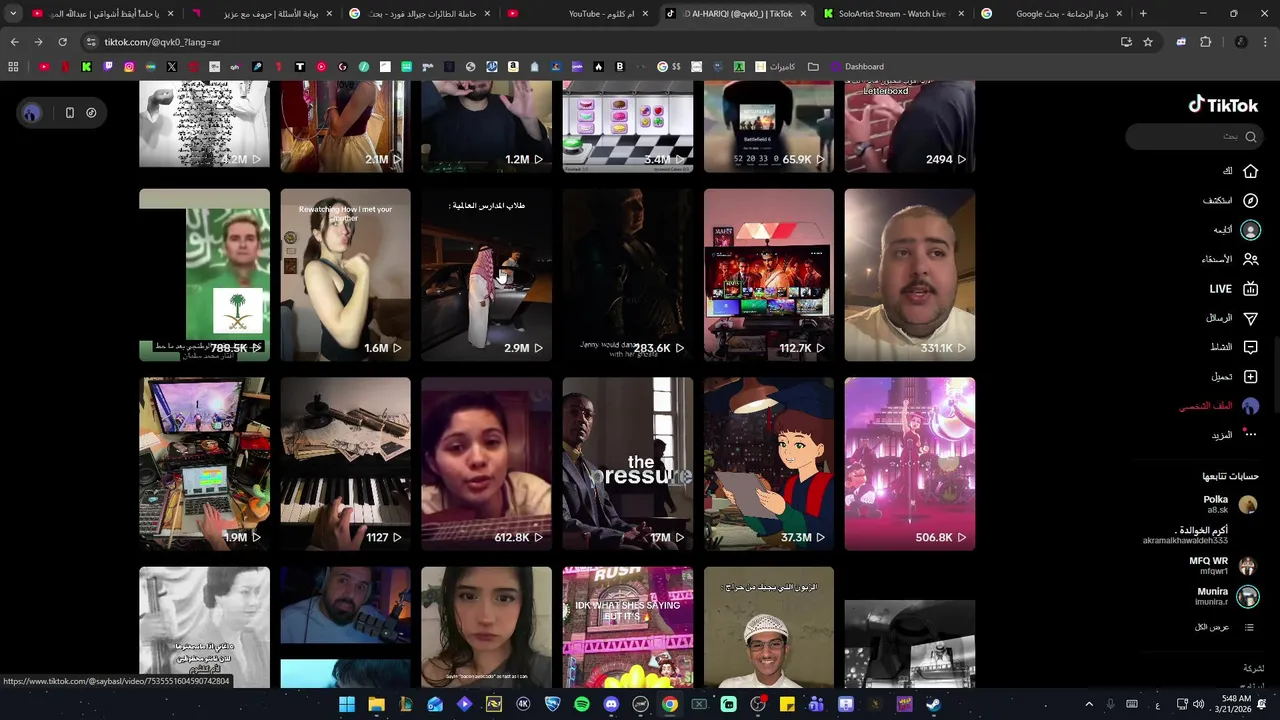Open the Chrome three-dots menu

click(1266, 42)
